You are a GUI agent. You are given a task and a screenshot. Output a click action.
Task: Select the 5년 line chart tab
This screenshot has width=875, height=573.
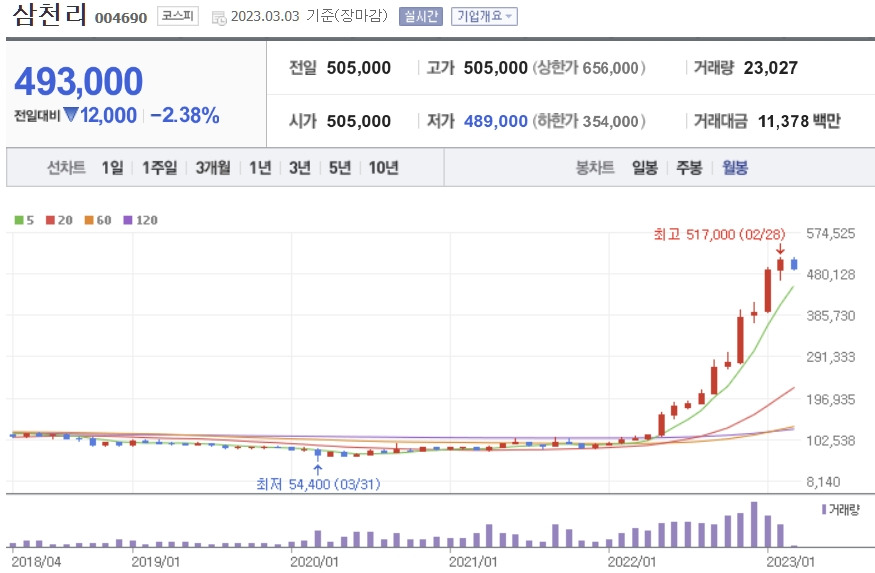point(340,167)
